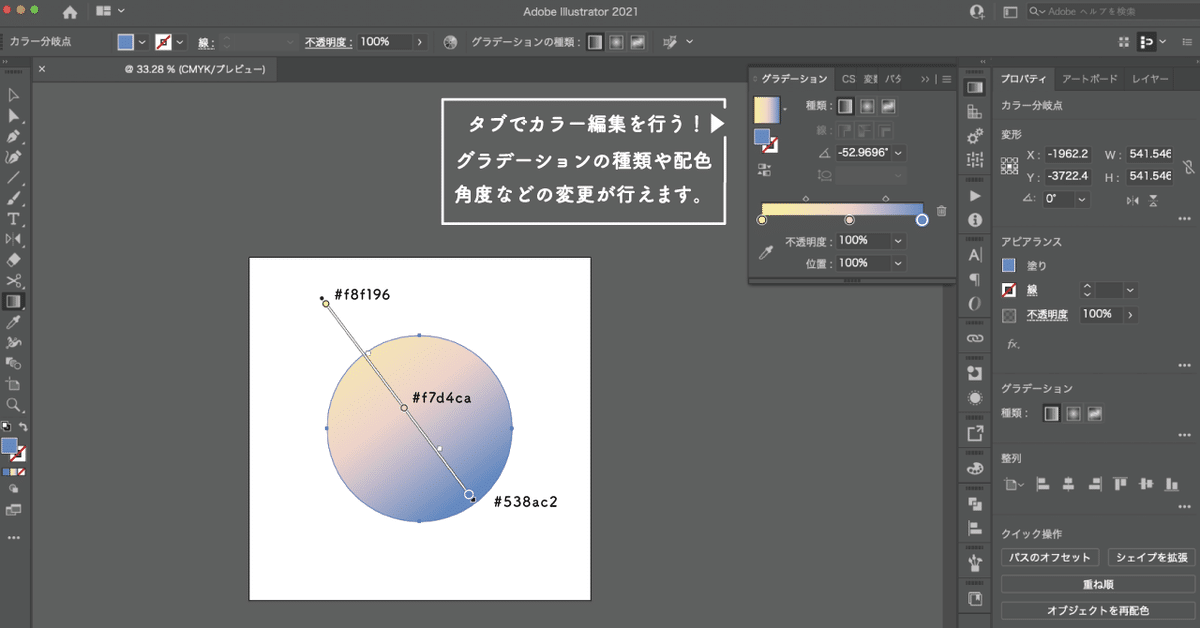The image size is (1200, 628).
Task: Select the Zoom tool in the toolbar
Action: click(13, 405)
